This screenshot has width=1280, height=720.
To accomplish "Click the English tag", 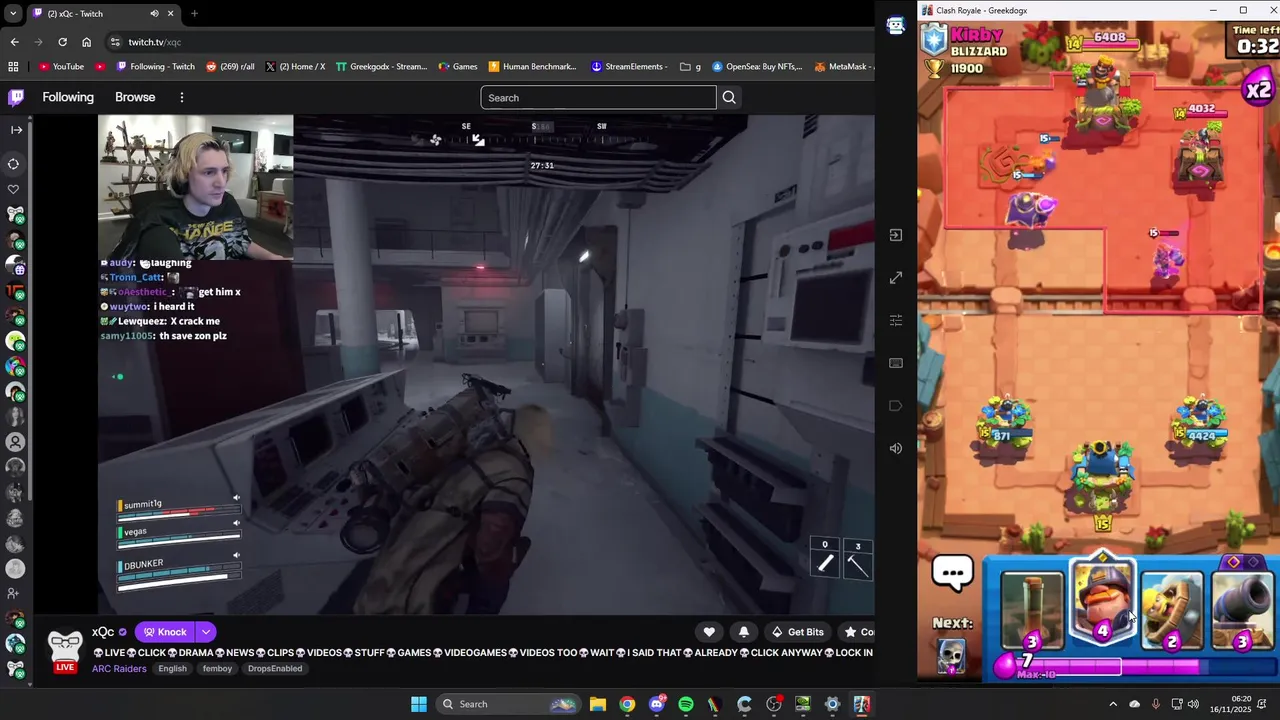I will point(172,668).
